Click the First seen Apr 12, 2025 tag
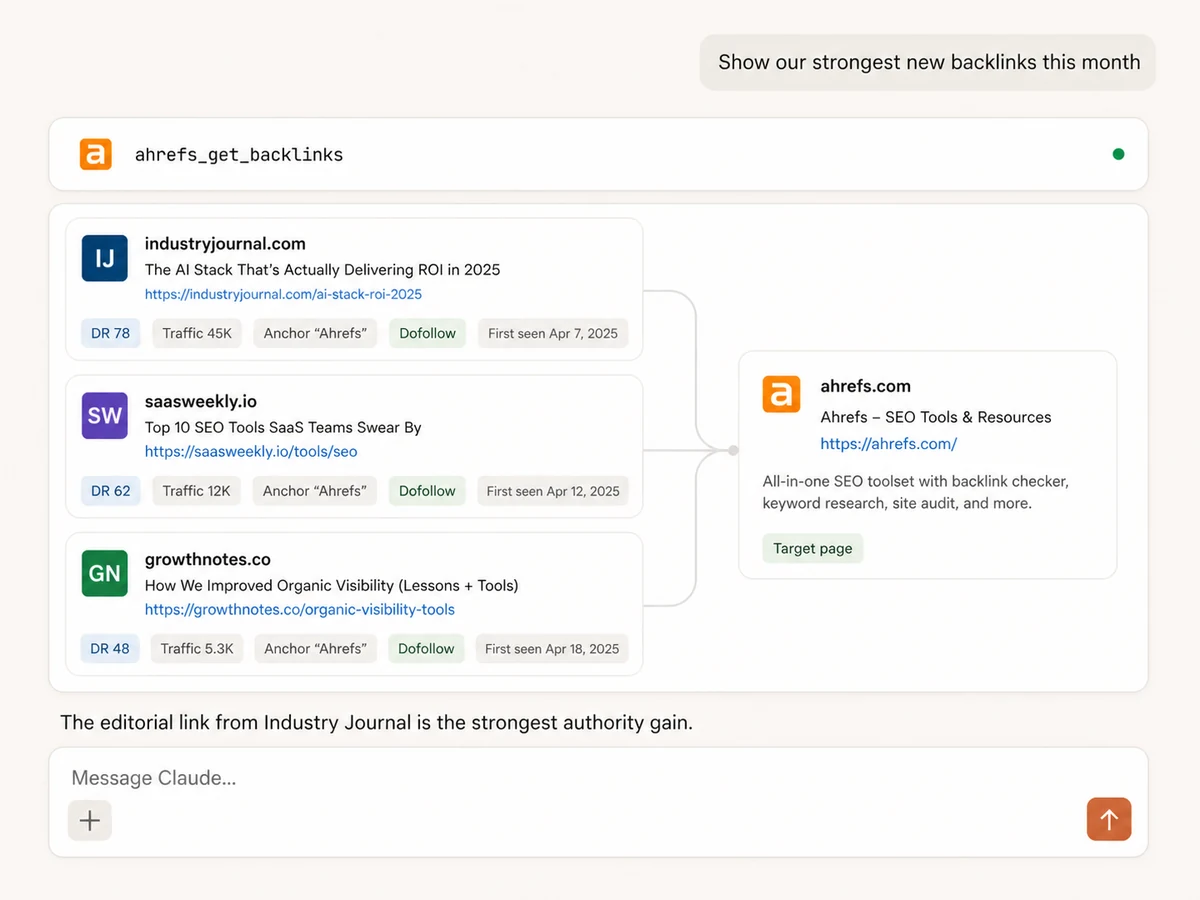Image resolution: width=1200 pixels, height=900 pixels. [x=553, y=491]
